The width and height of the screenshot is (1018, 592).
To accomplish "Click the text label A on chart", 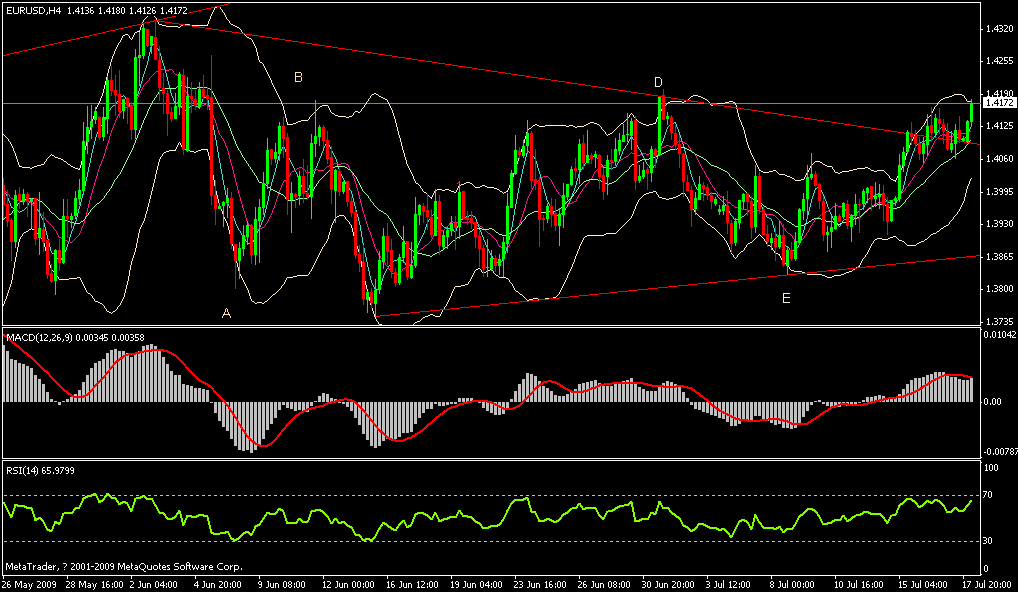I will pos(226,313).
